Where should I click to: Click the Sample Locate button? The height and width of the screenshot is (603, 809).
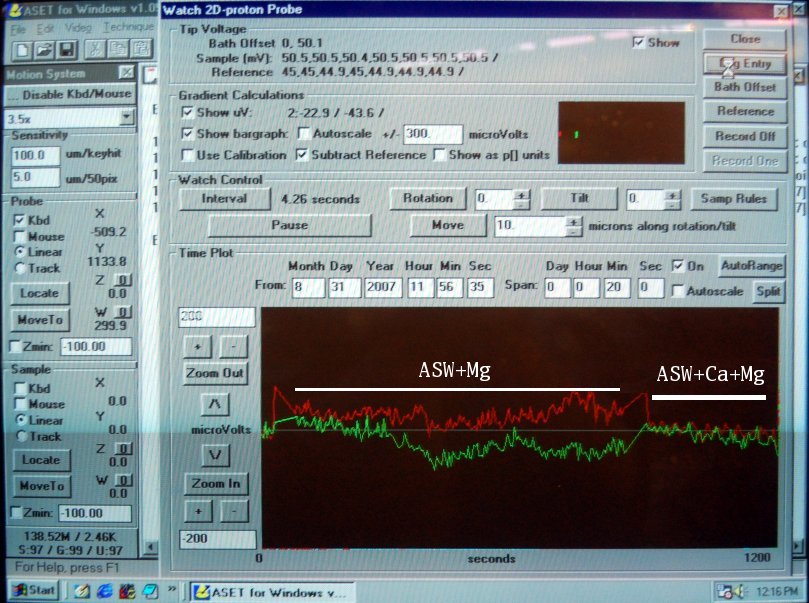pyautogui.click(x=41, y=460)
